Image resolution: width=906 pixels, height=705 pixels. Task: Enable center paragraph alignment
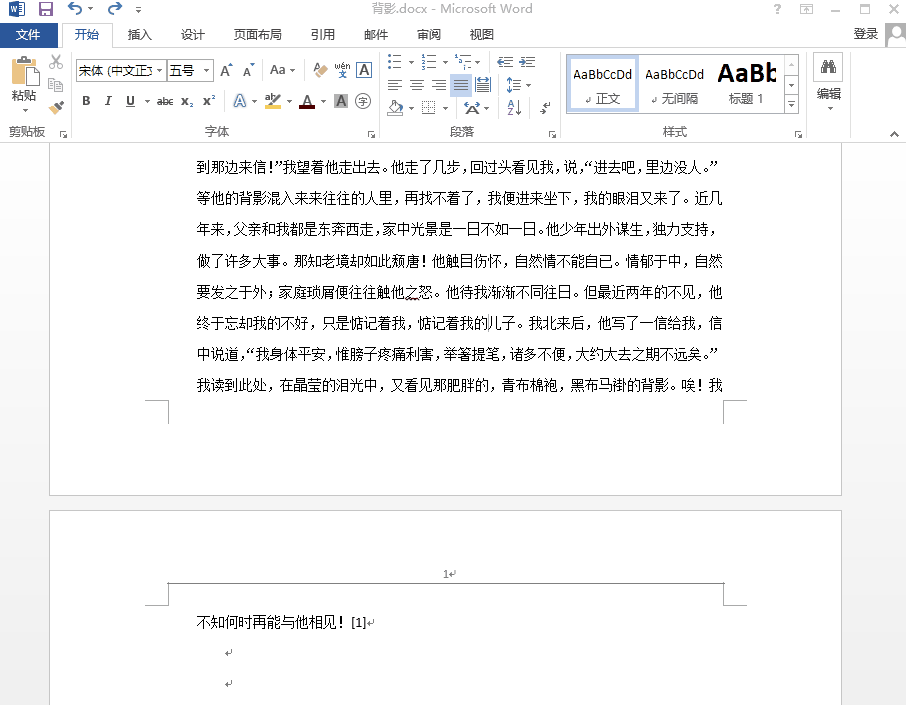[x=417, y=85]
